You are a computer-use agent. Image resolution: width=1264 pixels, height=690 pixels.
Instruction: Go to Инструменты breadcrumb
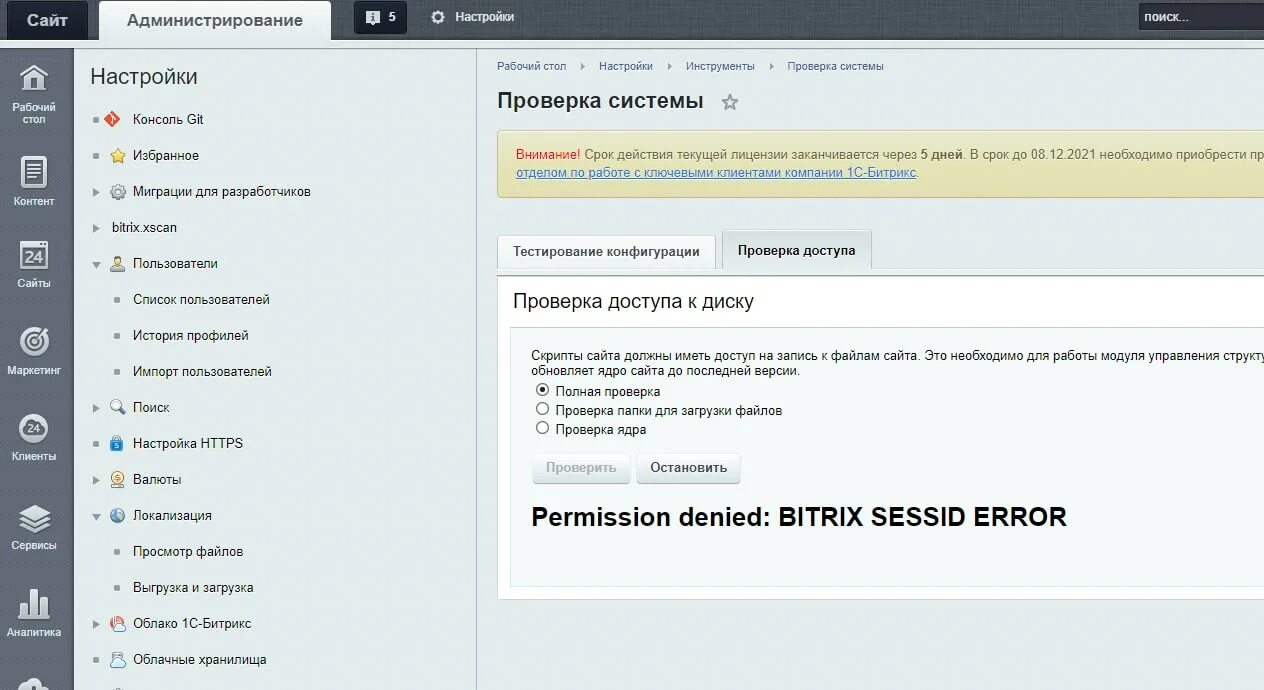720,66
